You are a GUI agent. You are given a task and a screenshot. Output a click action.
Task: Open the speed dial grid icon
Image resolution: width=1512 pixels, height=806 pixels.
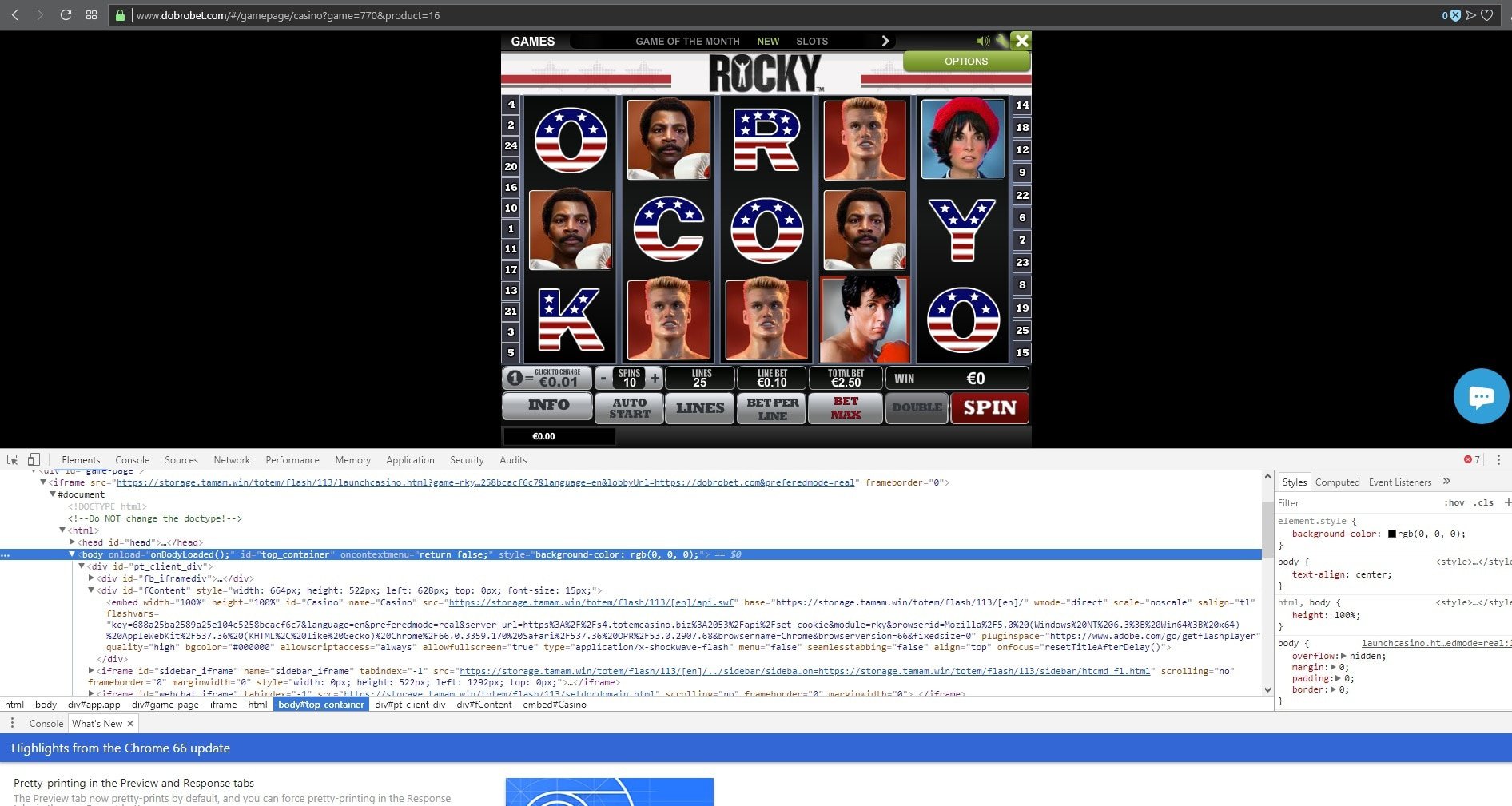(91, 15)
